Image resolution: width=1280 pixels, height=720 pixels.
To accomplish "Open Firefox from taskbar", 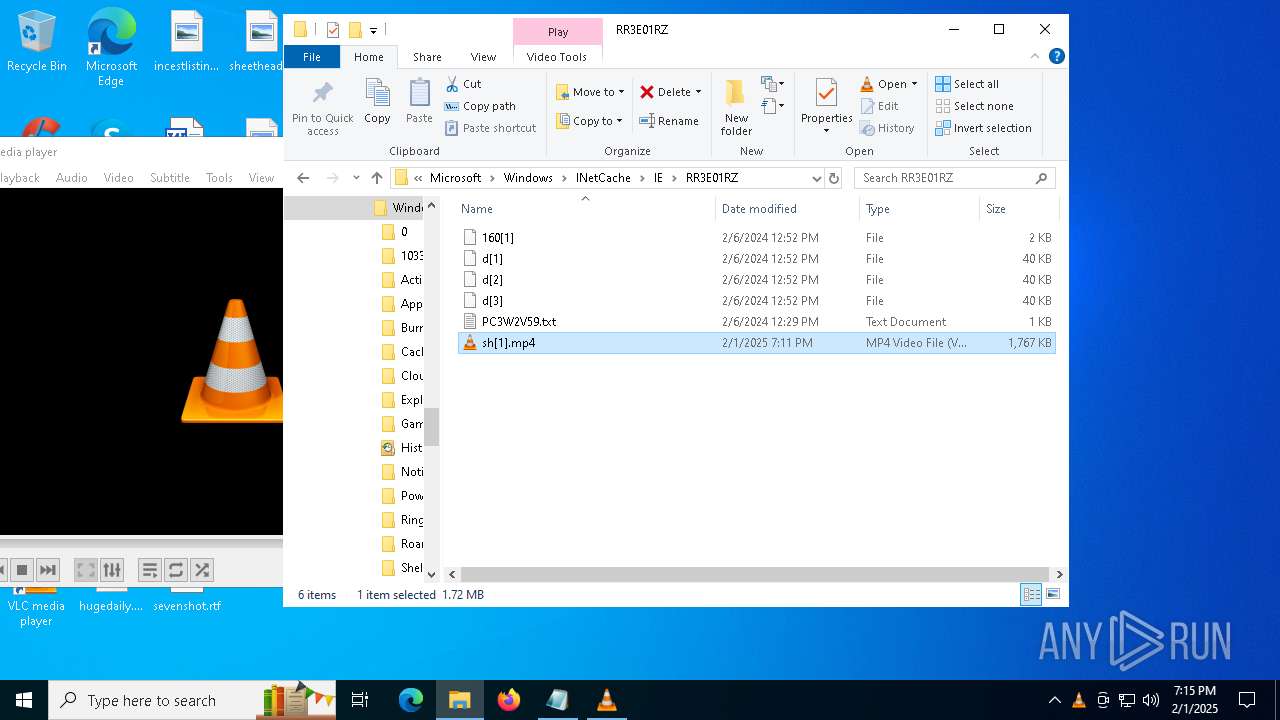I will click(509, 700).
